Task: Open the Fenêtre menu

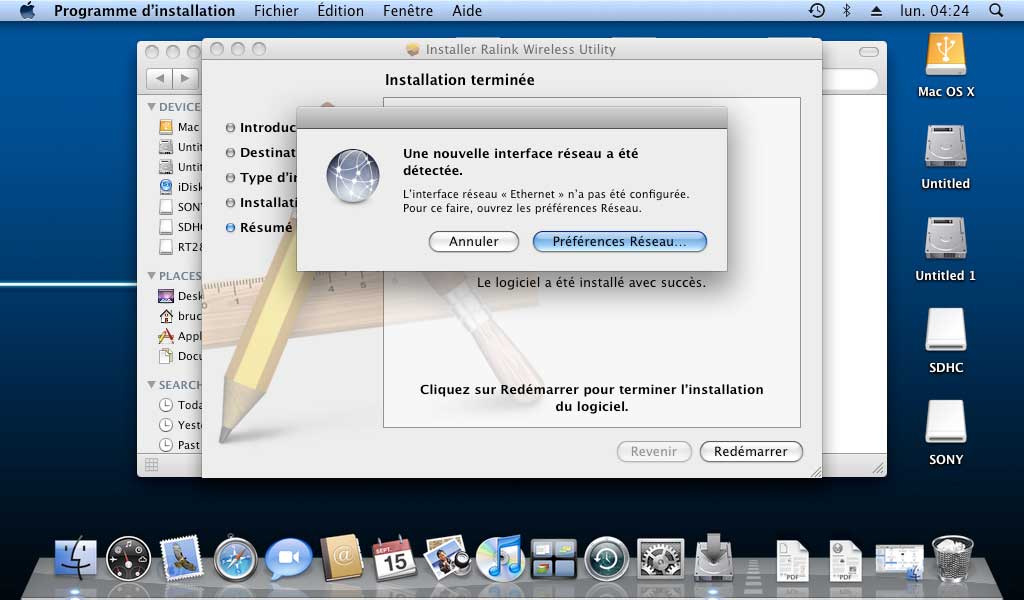Action: pos(408,10)
